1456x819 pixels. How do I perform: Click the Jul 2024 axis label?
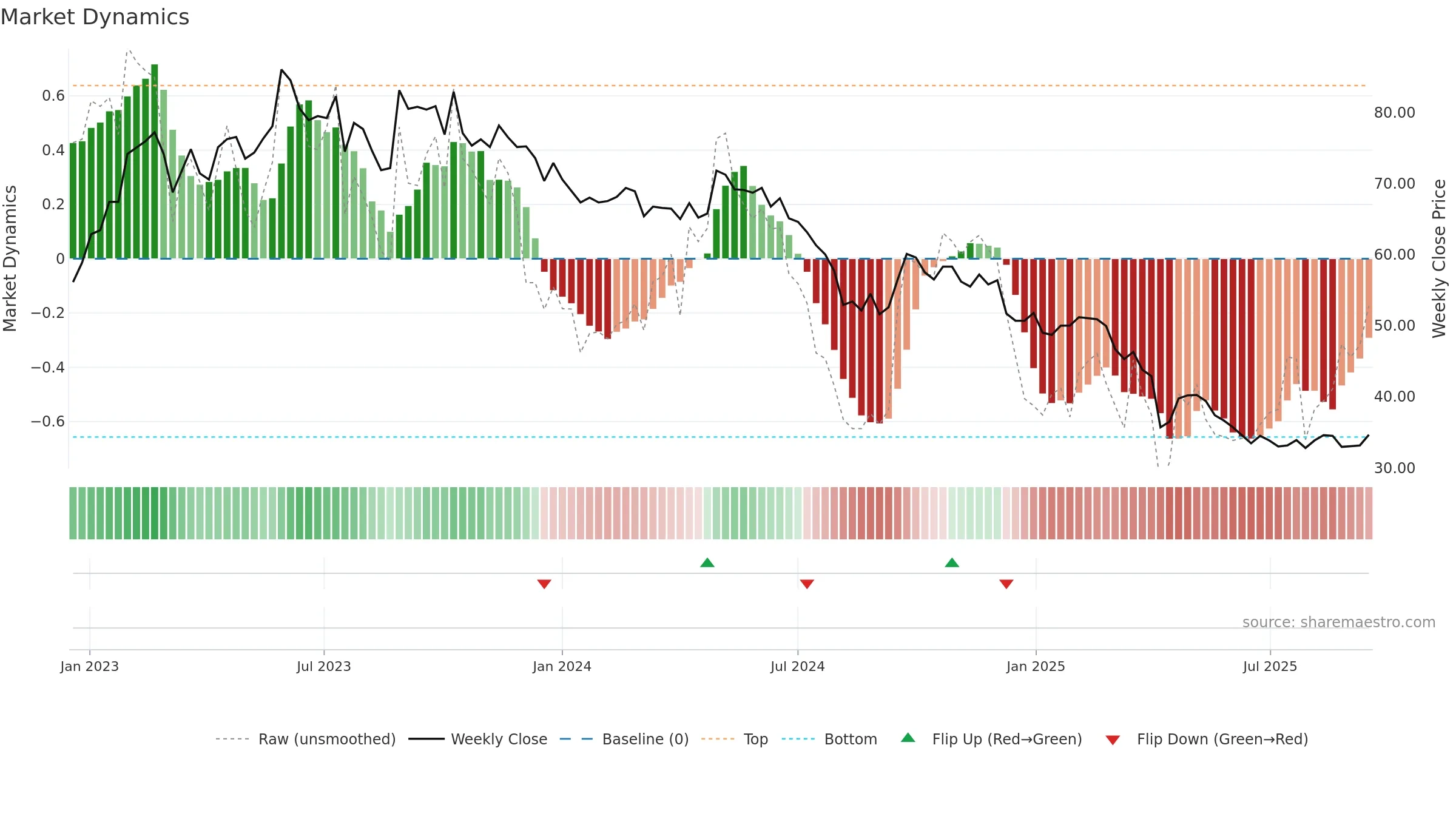click(798, 666)
